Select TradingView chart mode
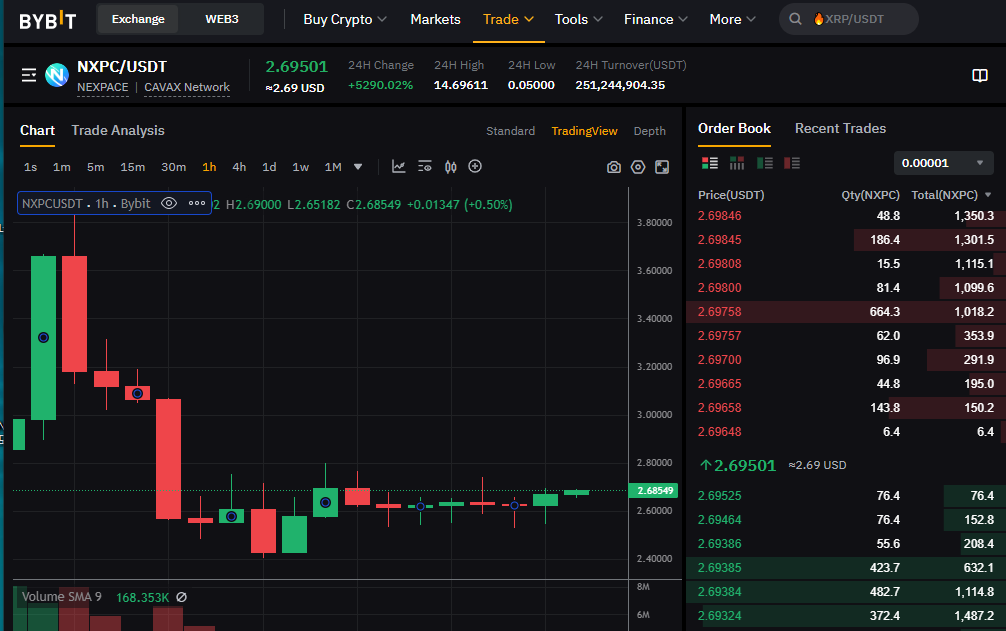Image resolution: width=1006 pixels, height=631 pixels. (x=584, y=131)
